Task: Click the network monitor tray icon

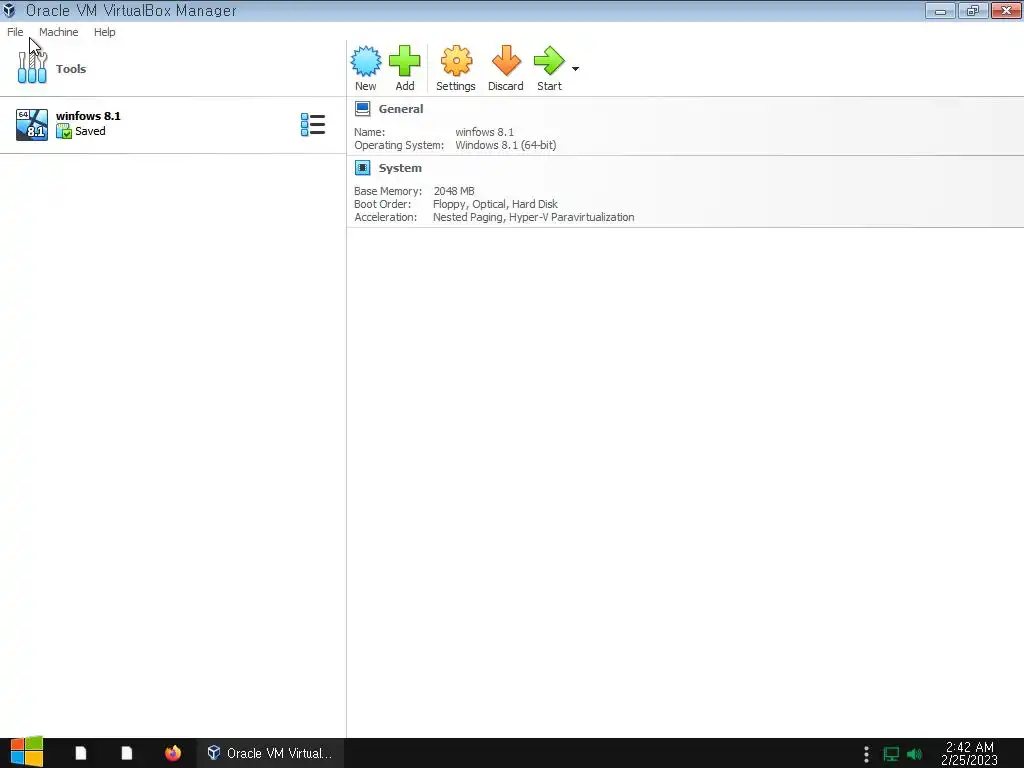Action: (x=891, y=754)
